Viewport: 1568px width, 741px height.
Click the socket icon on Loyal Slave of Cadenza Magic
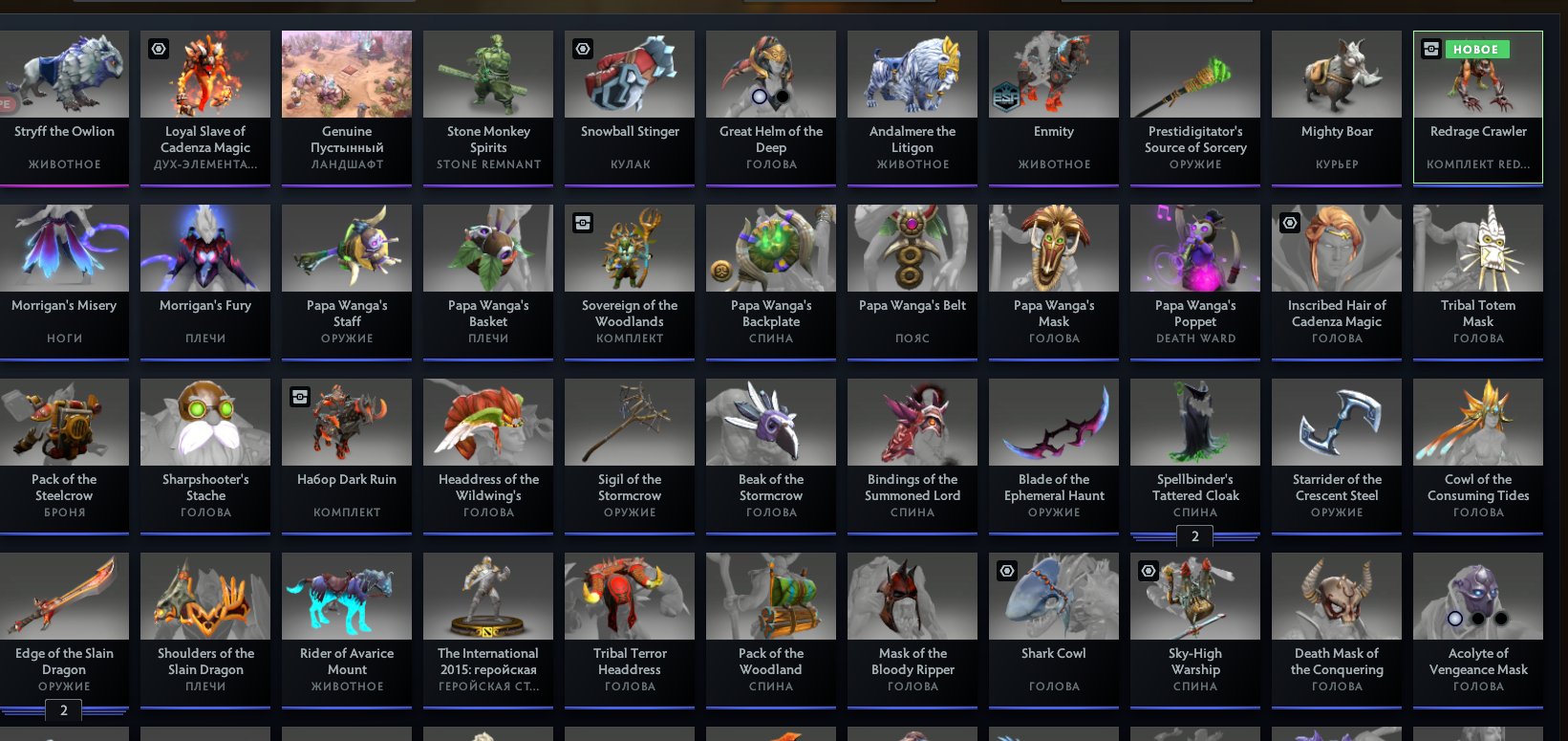pyautogui.click(x=159, y=48)
